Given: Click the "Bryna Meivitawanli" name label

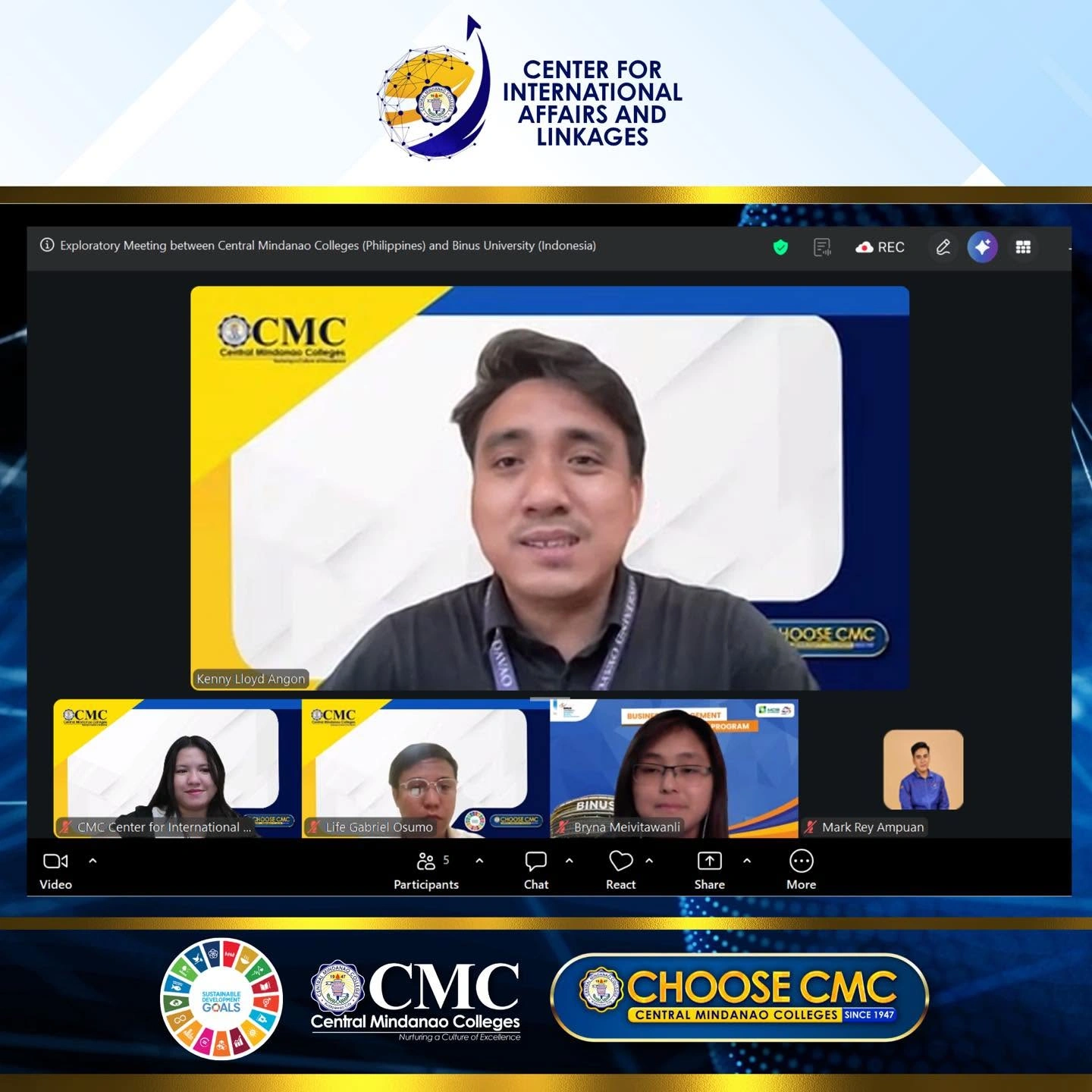Looking at the screenshot, I should click(627, 827).
